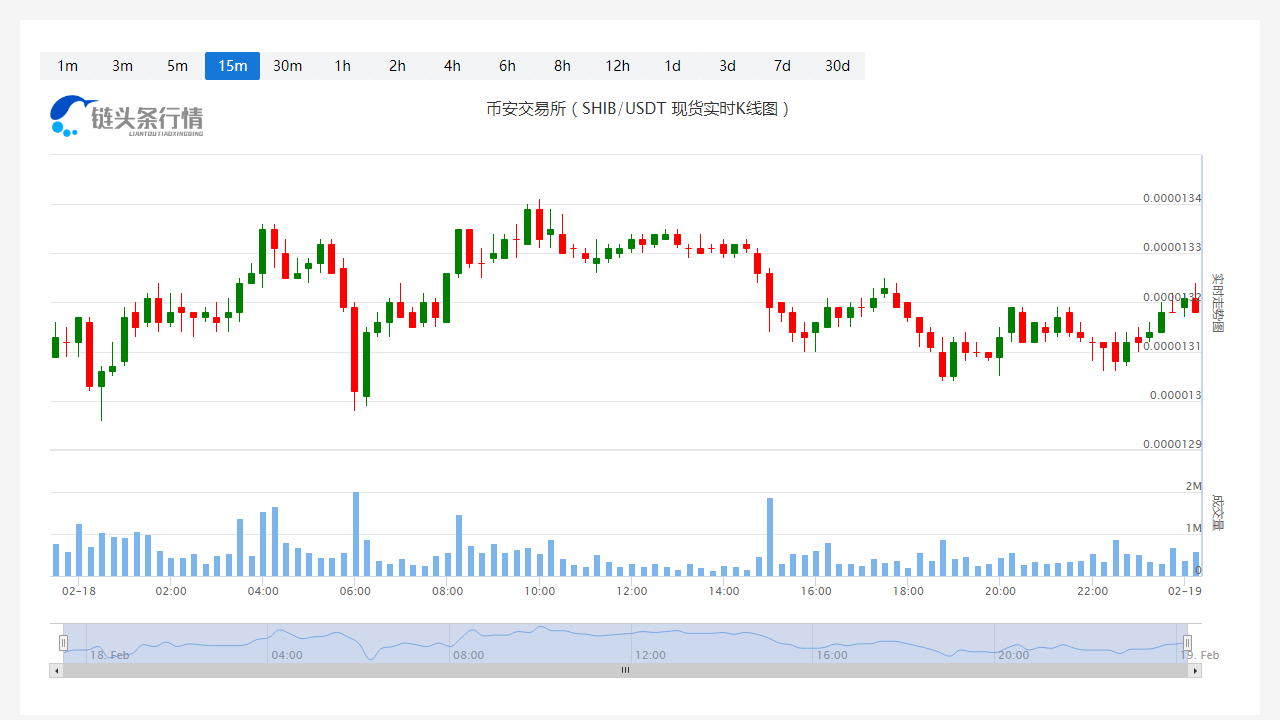
Task: Click the tallest volume bar at 06:00
Action: tap(355, 534)
